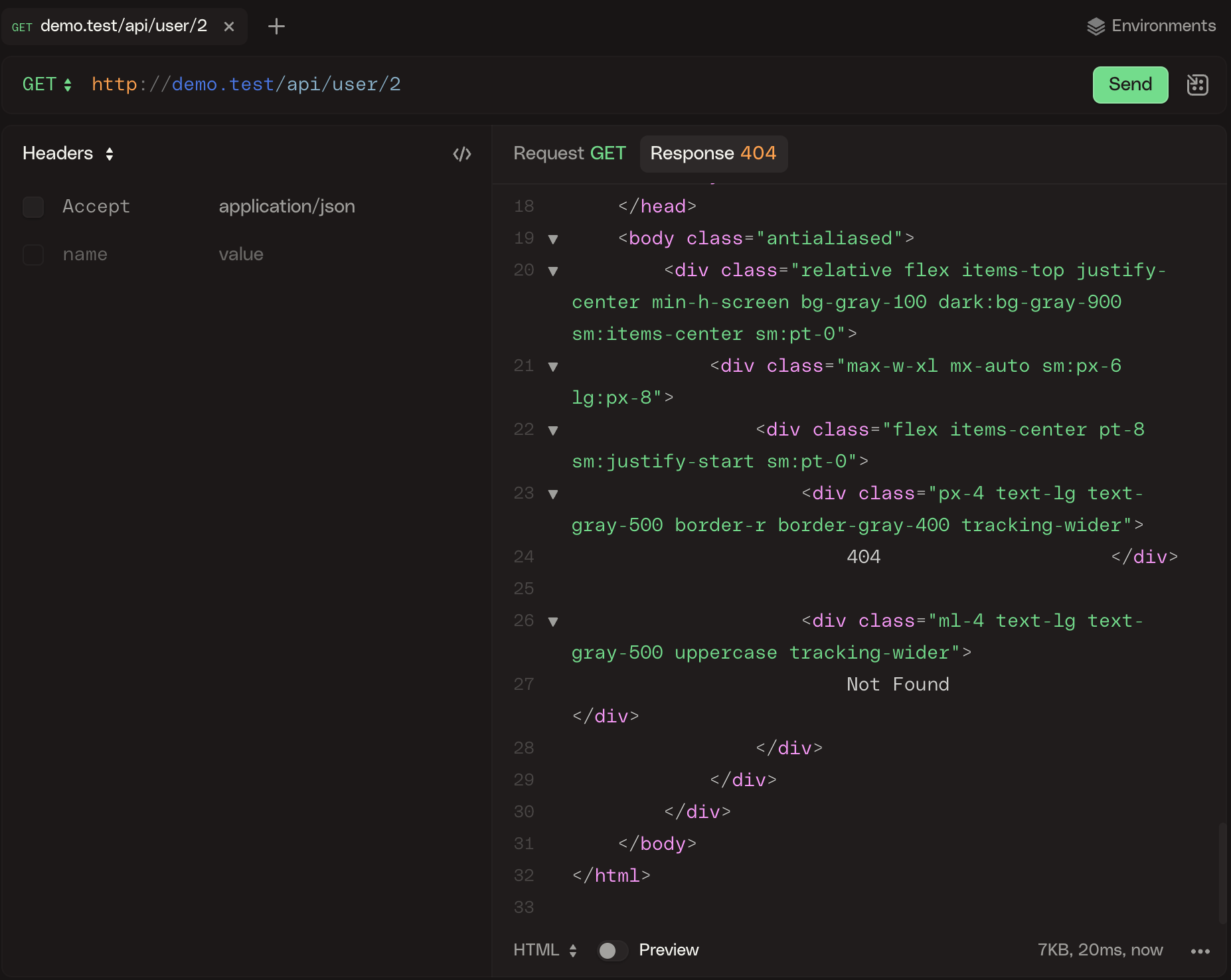Image resolution: width=1231 pixels, height=980 pixels.
Task: Add a new request tab
Action: [276, 27]
